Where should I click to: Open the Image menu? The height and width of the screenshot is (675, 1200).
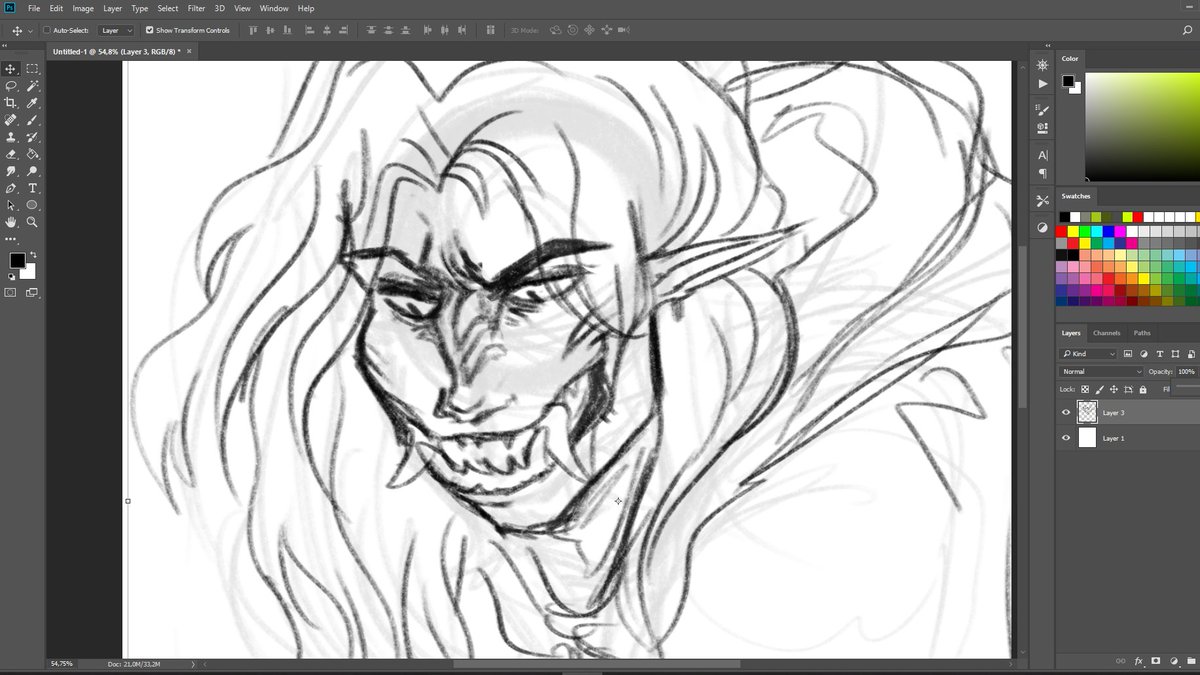(83, 8)
